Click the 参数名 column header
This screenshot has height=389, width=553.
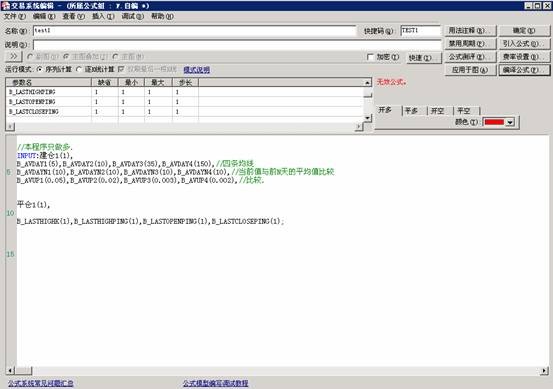[49, 83]
